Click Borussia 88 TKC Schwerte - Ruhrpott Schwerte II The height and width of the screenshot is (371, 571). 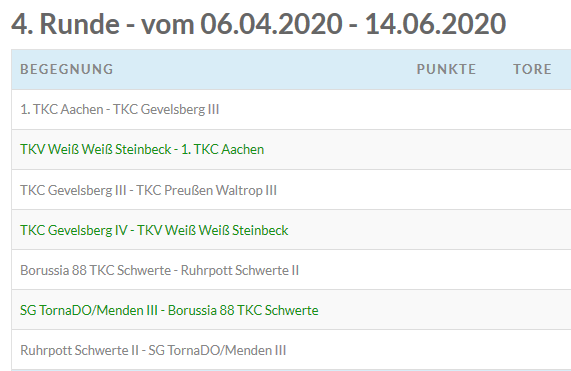(x=160, y=270)
